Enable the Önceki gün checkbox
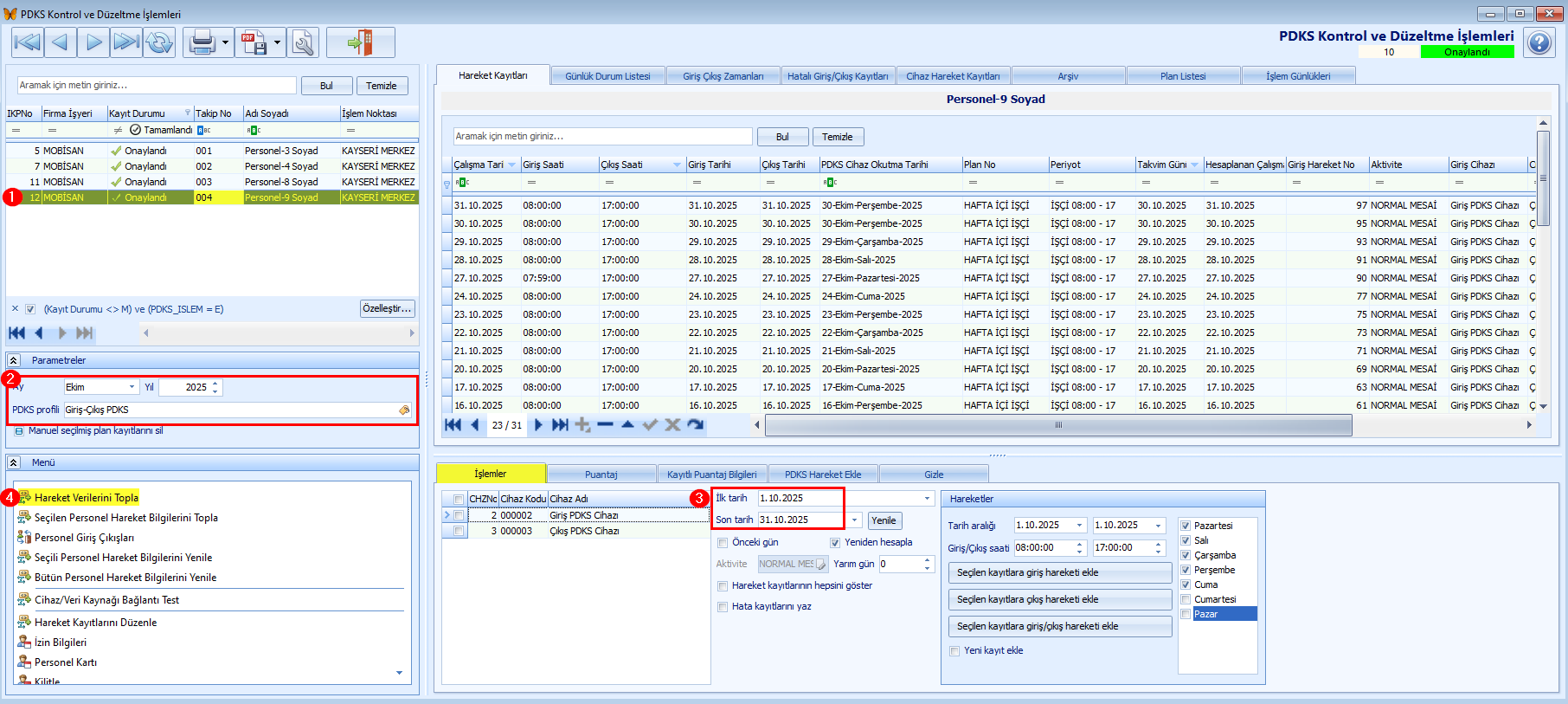Screen dimensions: 1568x704 click(x=723, y=543)
